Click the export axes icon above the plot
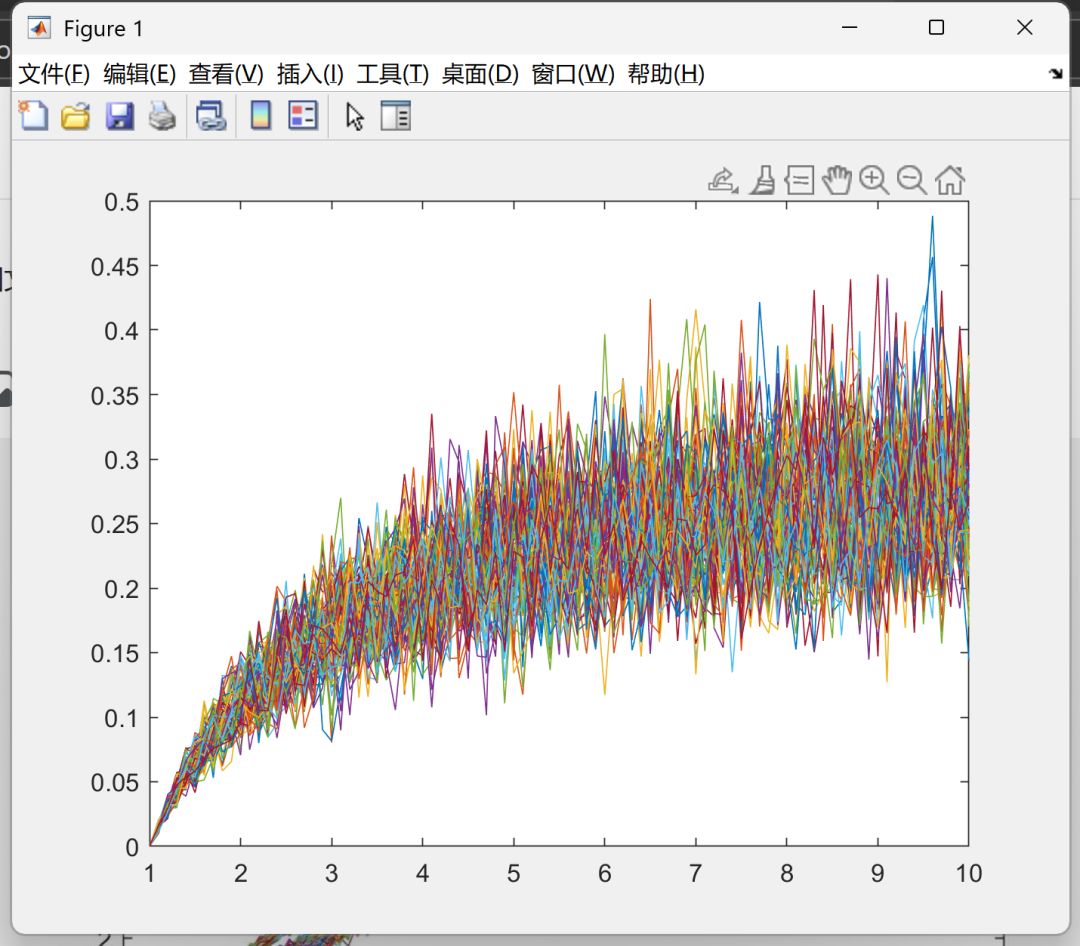 [x=722, y=180]
